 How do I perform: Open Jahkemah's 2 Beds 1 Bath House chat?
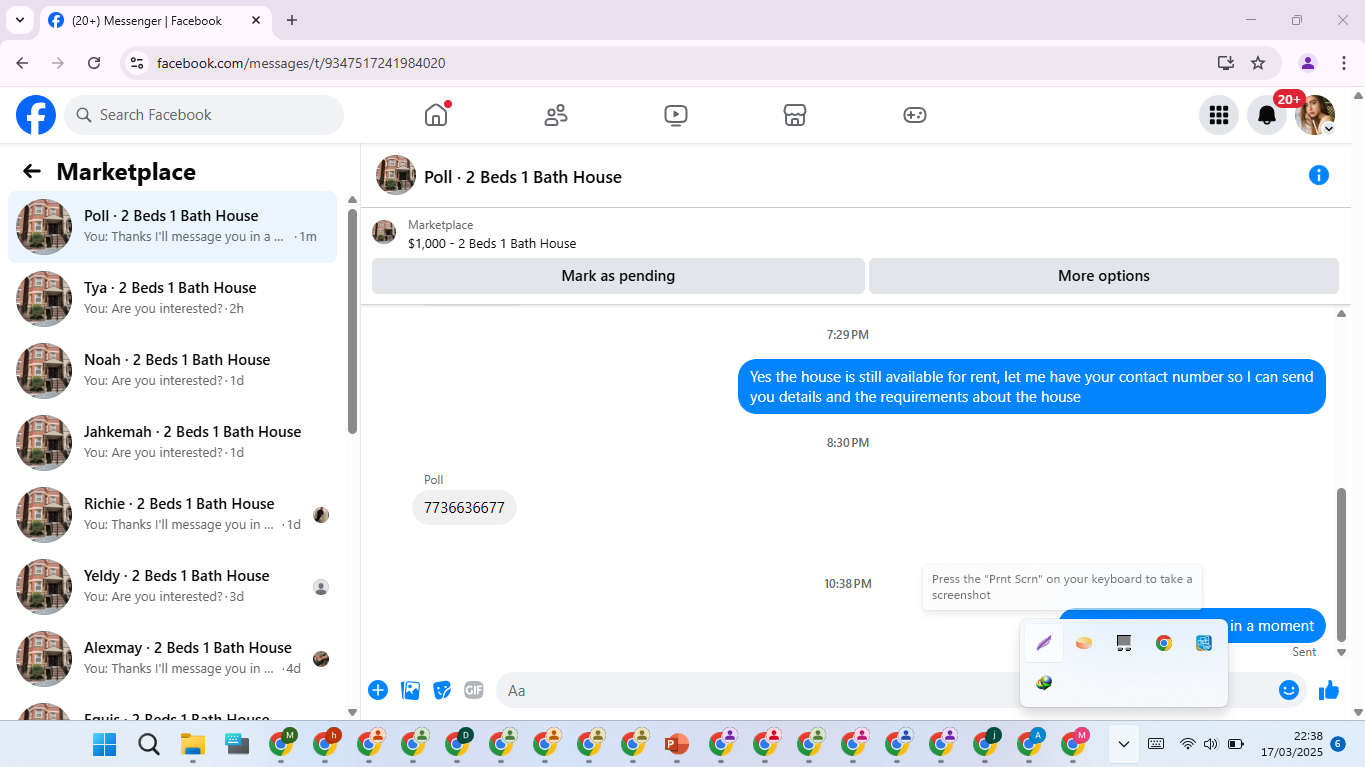(x=173, y=443)
